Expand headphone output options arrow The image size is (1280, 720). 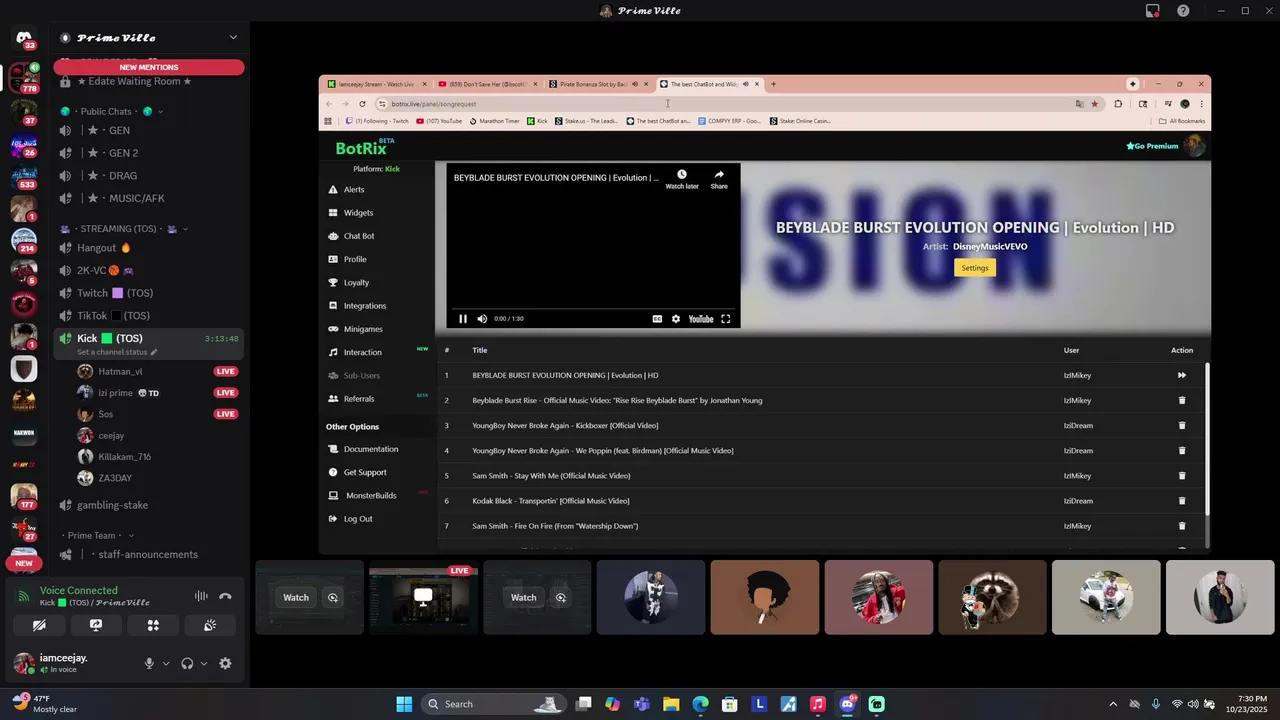coord(204,664)
